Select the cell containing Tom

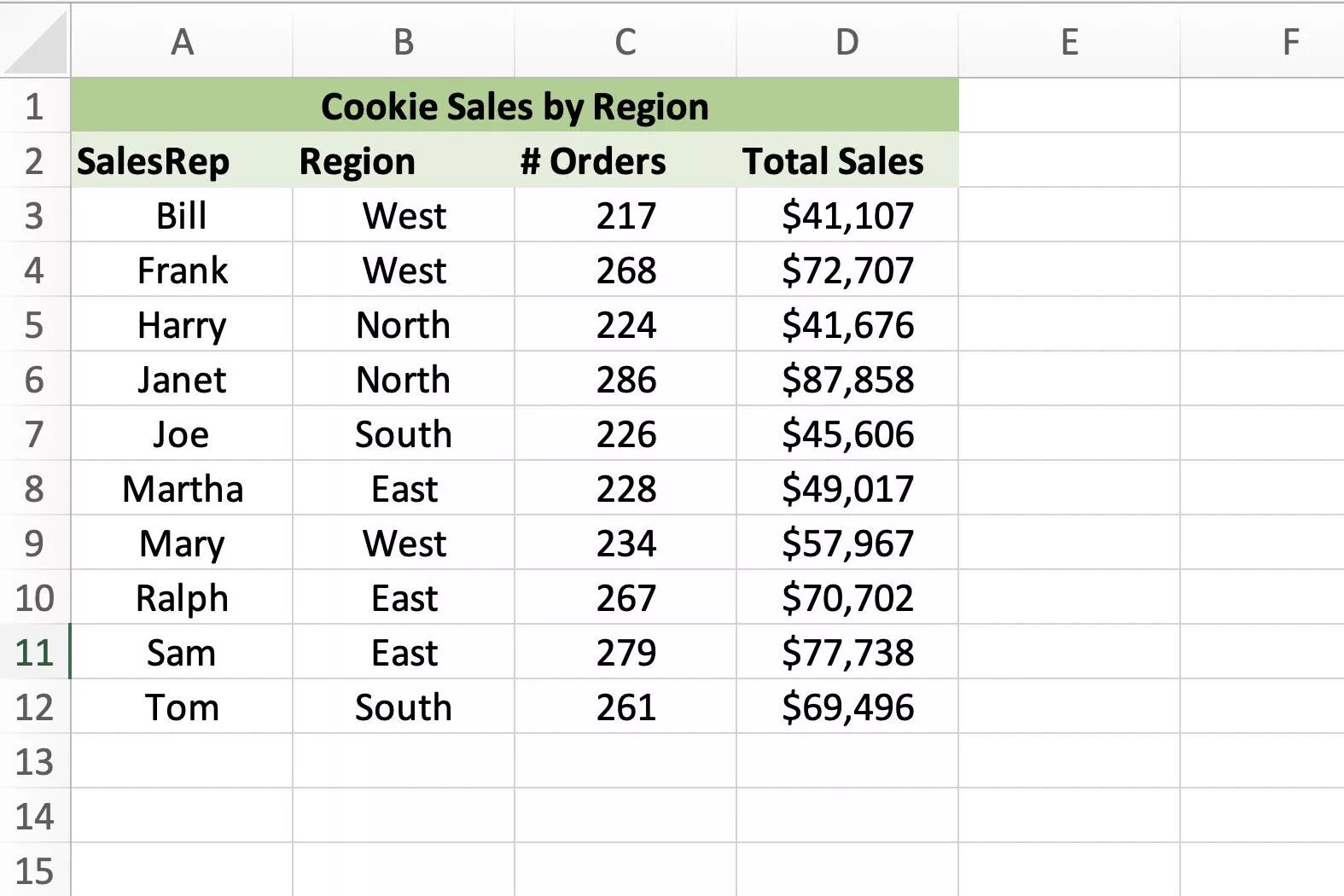183,707
